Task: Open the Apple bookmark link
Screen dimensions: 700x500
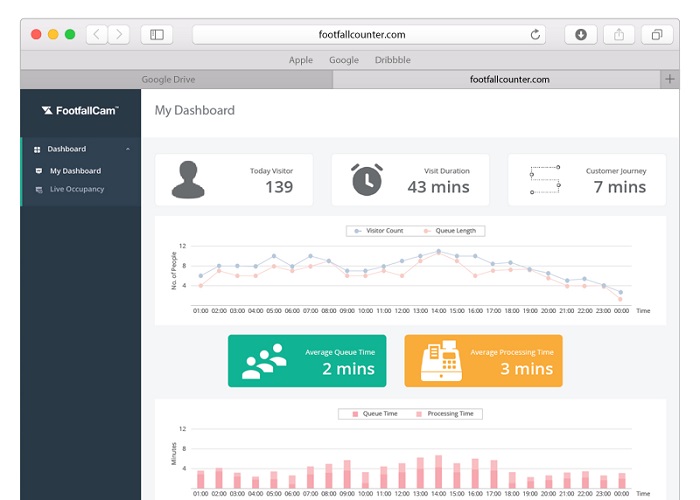Action: (x=301, y=60)
